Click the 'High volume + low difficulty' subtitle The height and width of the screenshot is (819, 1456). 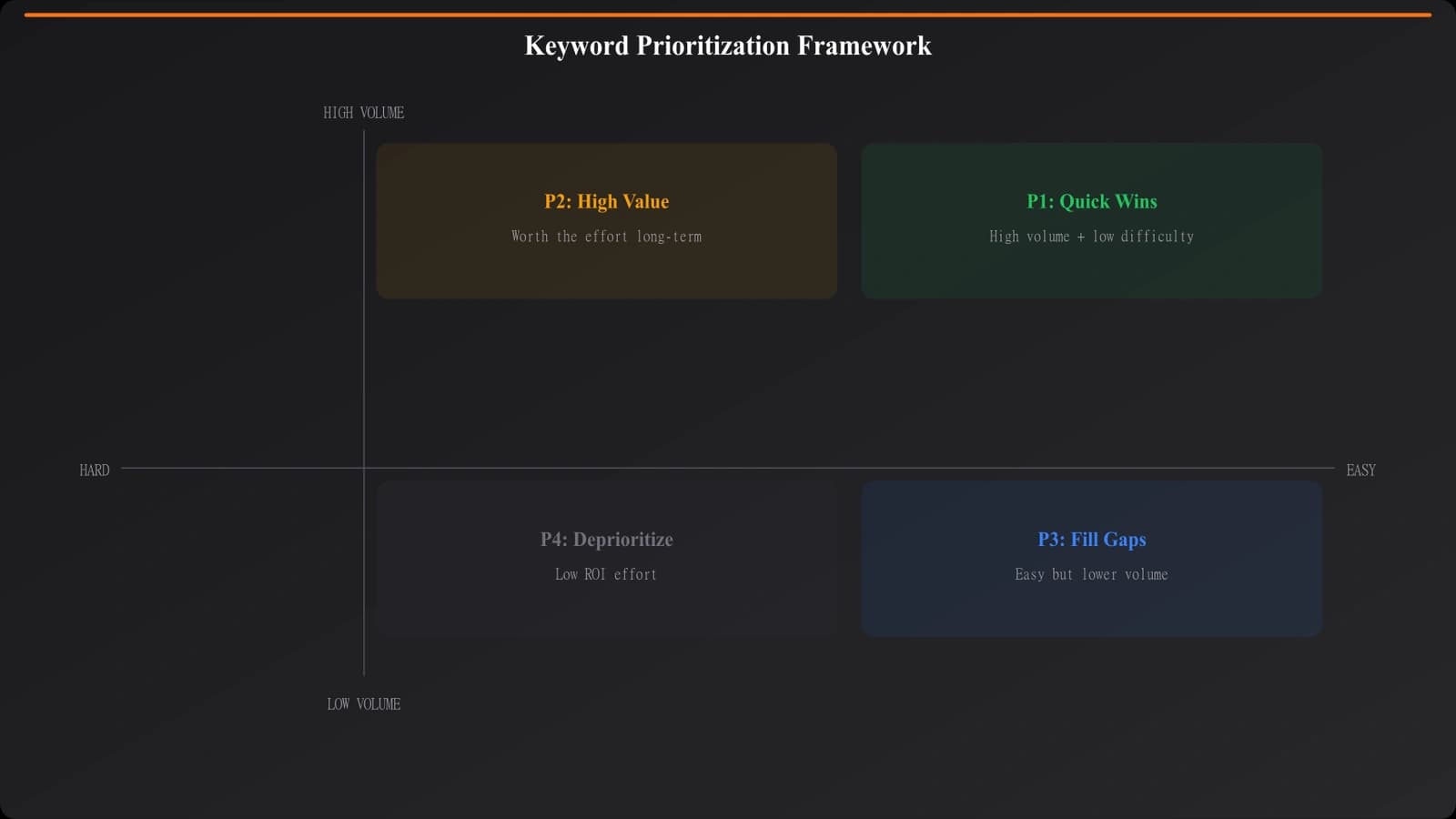coord(1091,237)
